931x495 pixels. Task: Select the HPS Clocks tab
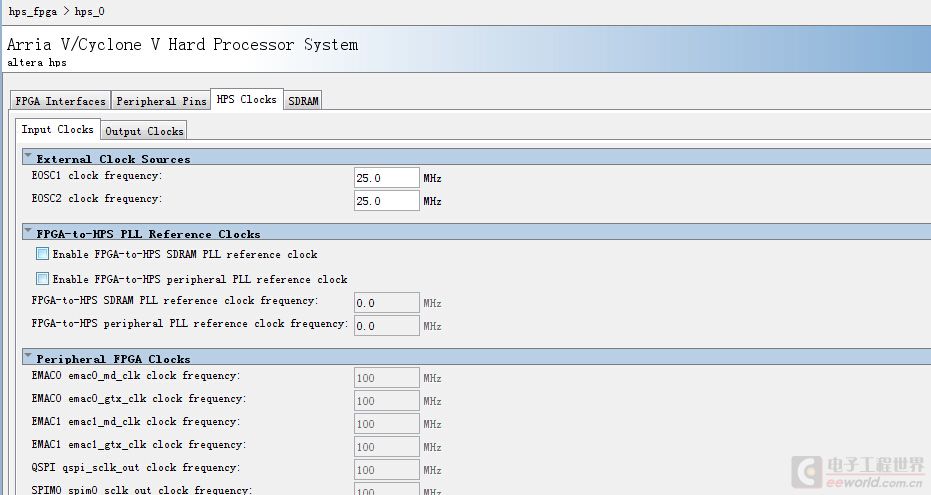tap(246, 99)
